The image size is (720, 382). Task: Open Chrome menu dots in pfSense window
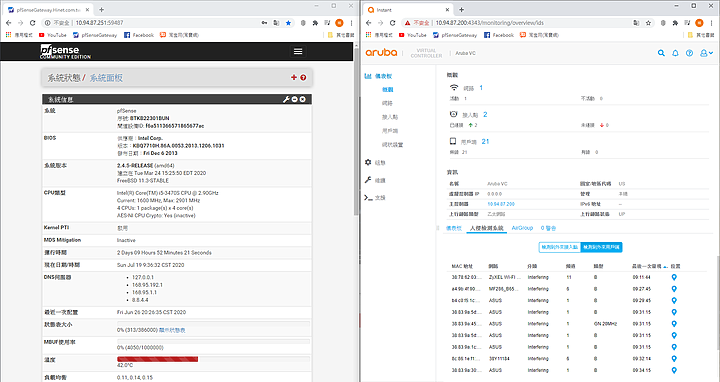click(x=351, y=22)
